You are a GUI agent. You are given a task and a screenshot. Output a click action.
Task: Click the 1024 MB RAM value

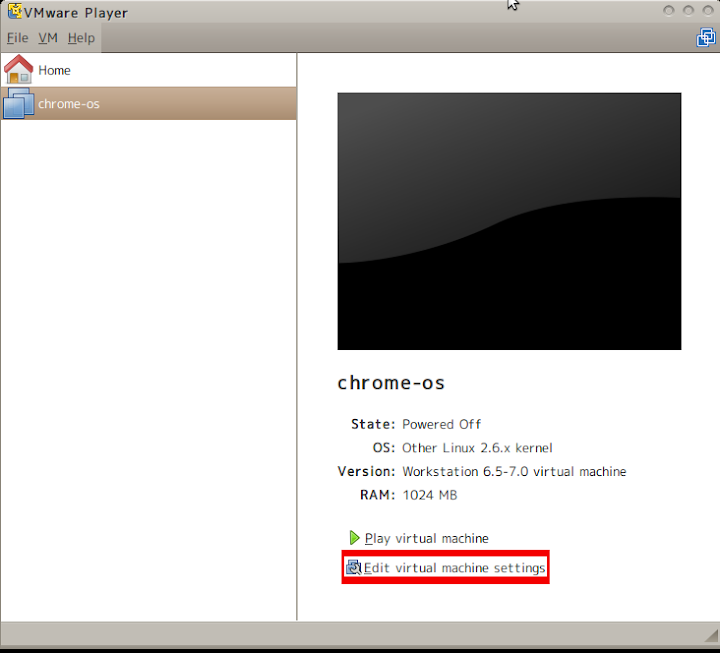coord(430,495)
